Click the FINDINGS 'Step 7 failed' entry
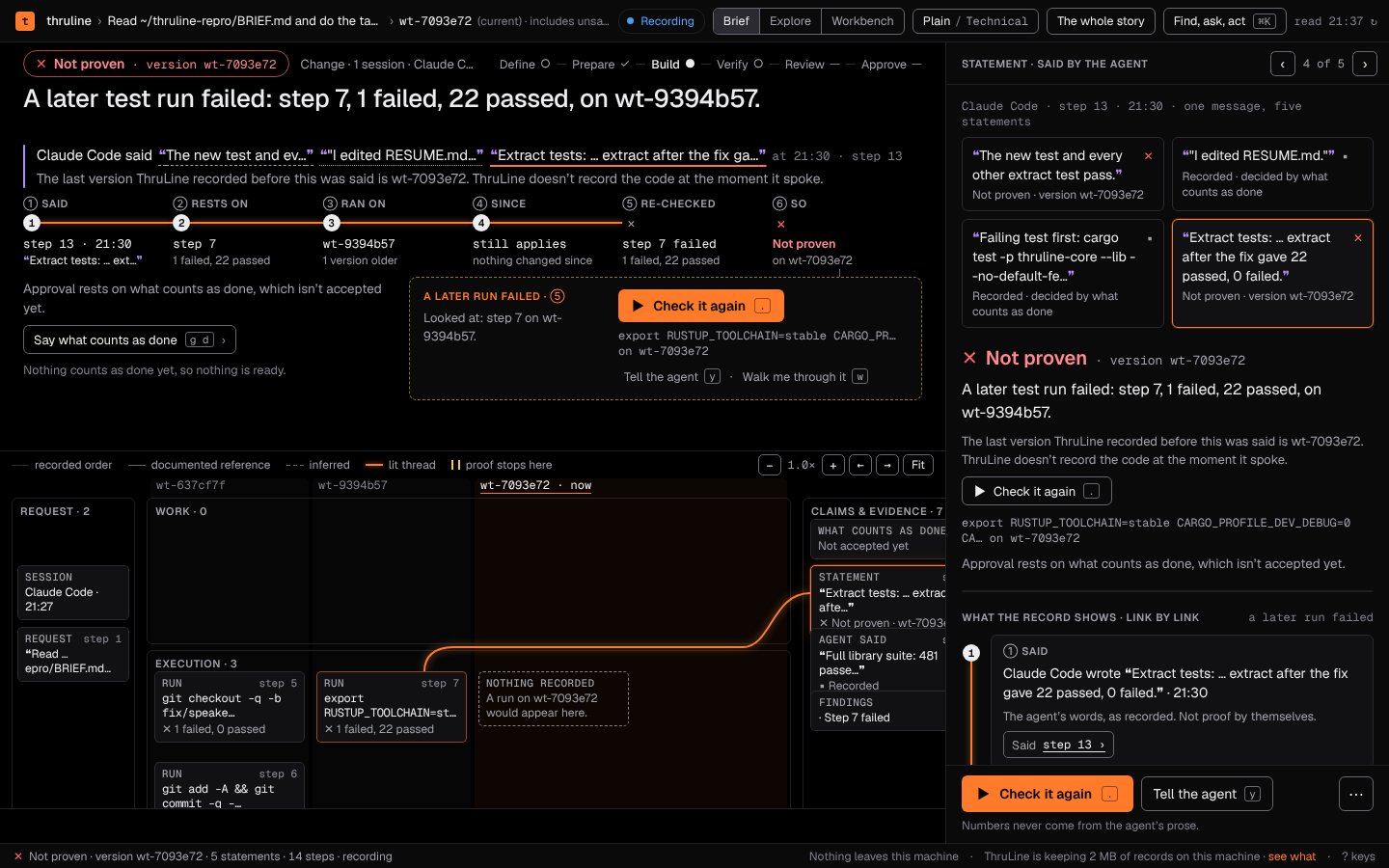 [x=878, y=711]
